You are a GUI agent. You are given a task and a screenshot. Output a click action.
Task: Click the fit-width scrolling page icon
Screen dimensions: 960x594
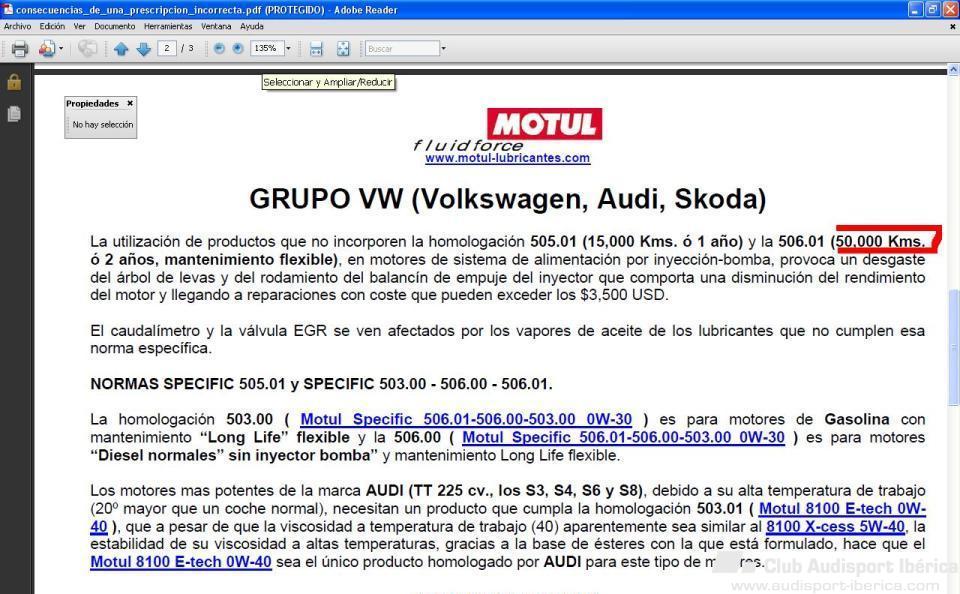(x=316, y=49)
